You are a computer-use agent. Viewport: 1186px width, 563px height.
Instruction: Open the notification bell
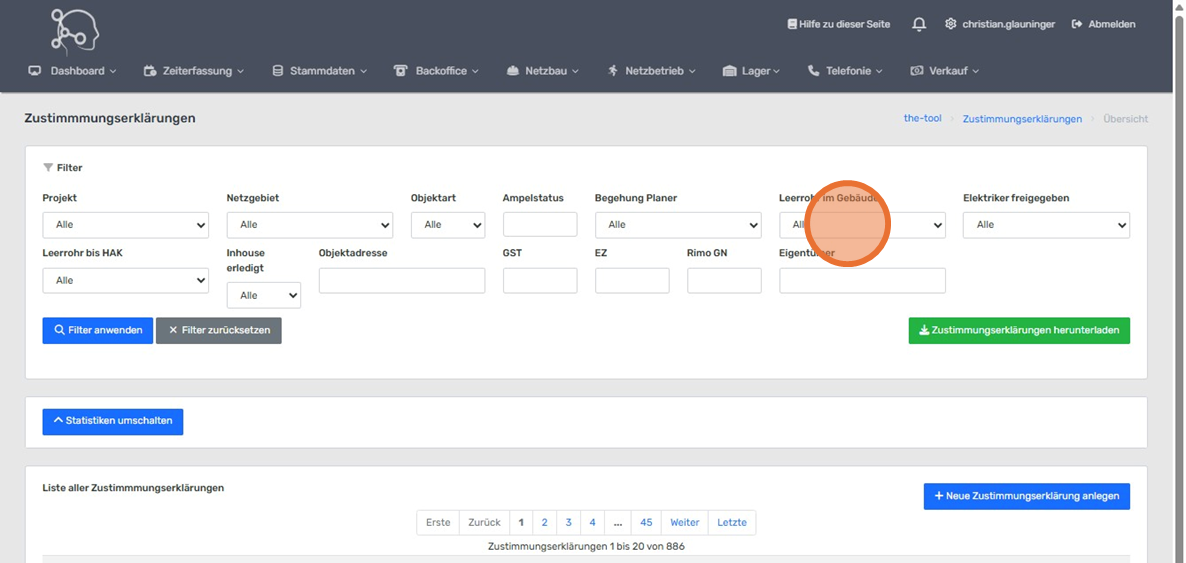pyautogui.click(x=918, y=24)
